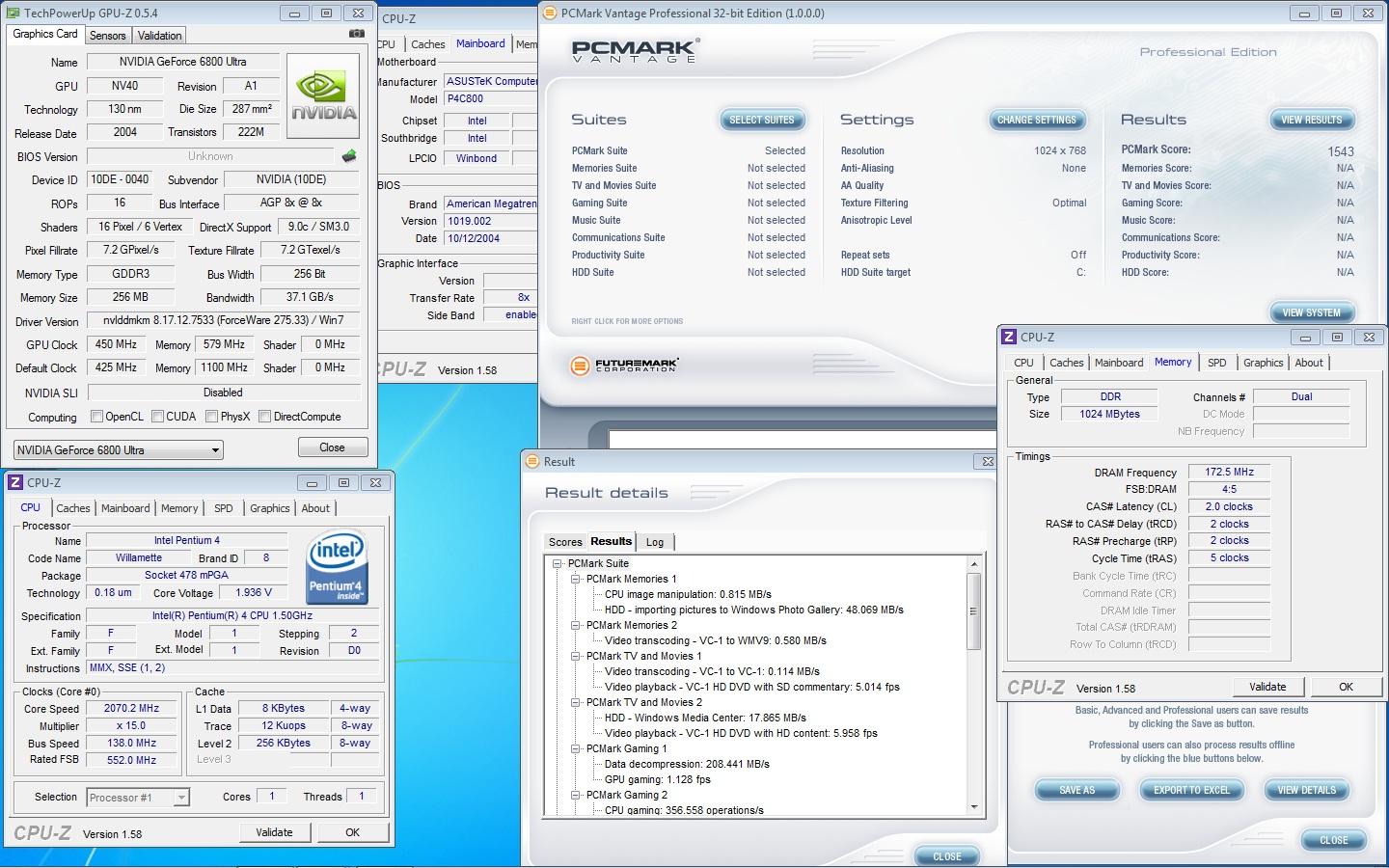Image resolution: width=1389 pixels, height=868 pixels.
Task: Collapse the PCMark Suite tree node
Action: pos(558,563)
